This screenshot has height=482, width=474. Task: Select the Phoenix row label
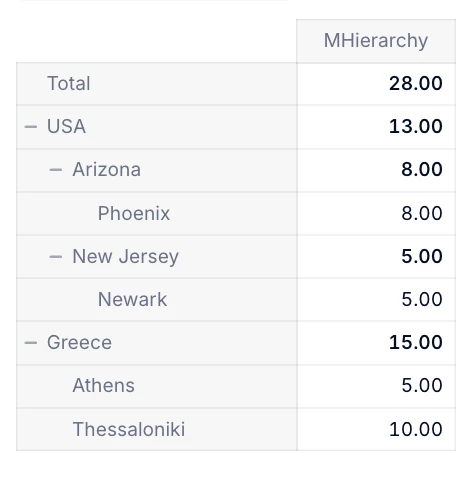[x=134, y=213]
